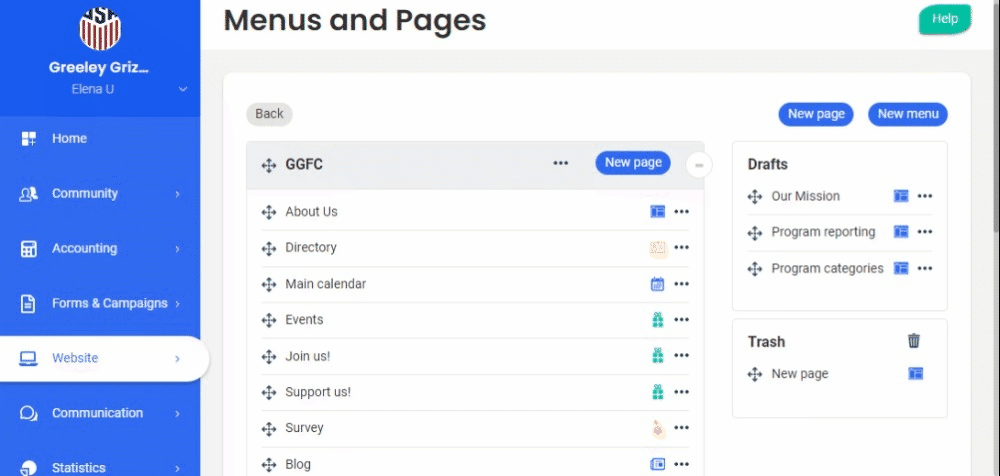Click the Trash New page type icon
The image size is (1000, 476).
click(x=915, y=373)
